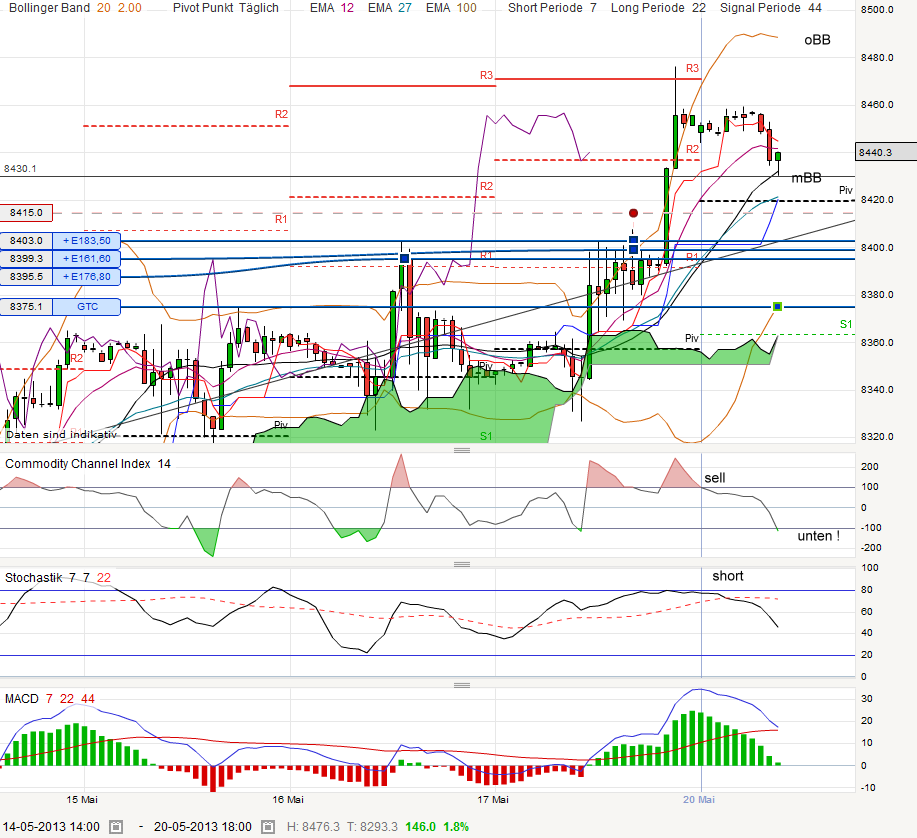The height and width of the screenshot is (838, 917).
Task: Click the Signal Periode 44 parameter
Action: (771, 8)
